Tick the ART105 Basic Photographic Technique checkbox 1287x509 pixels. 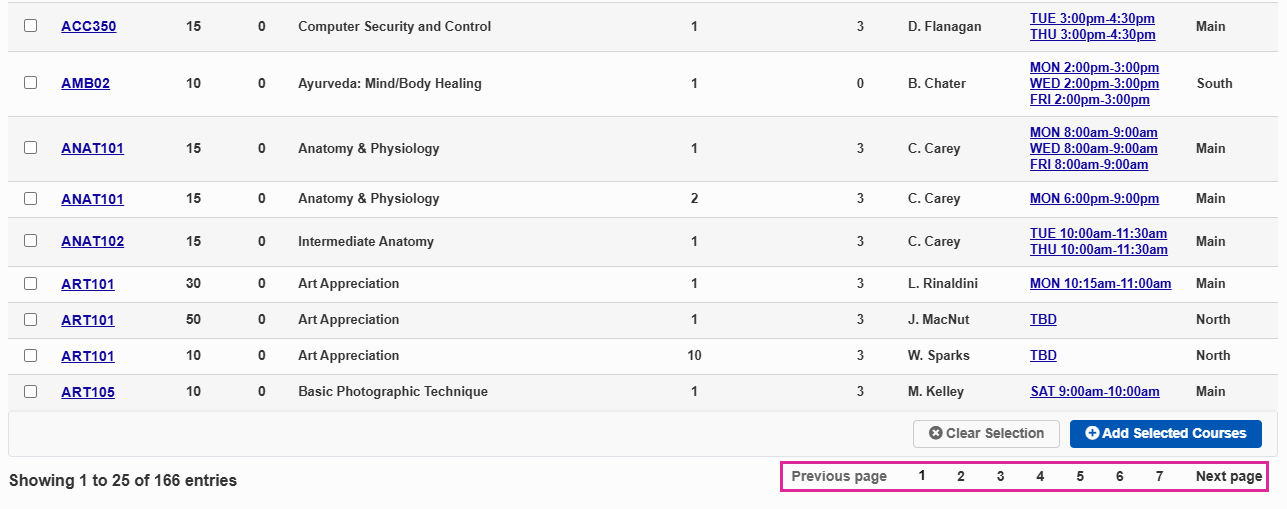30,391
